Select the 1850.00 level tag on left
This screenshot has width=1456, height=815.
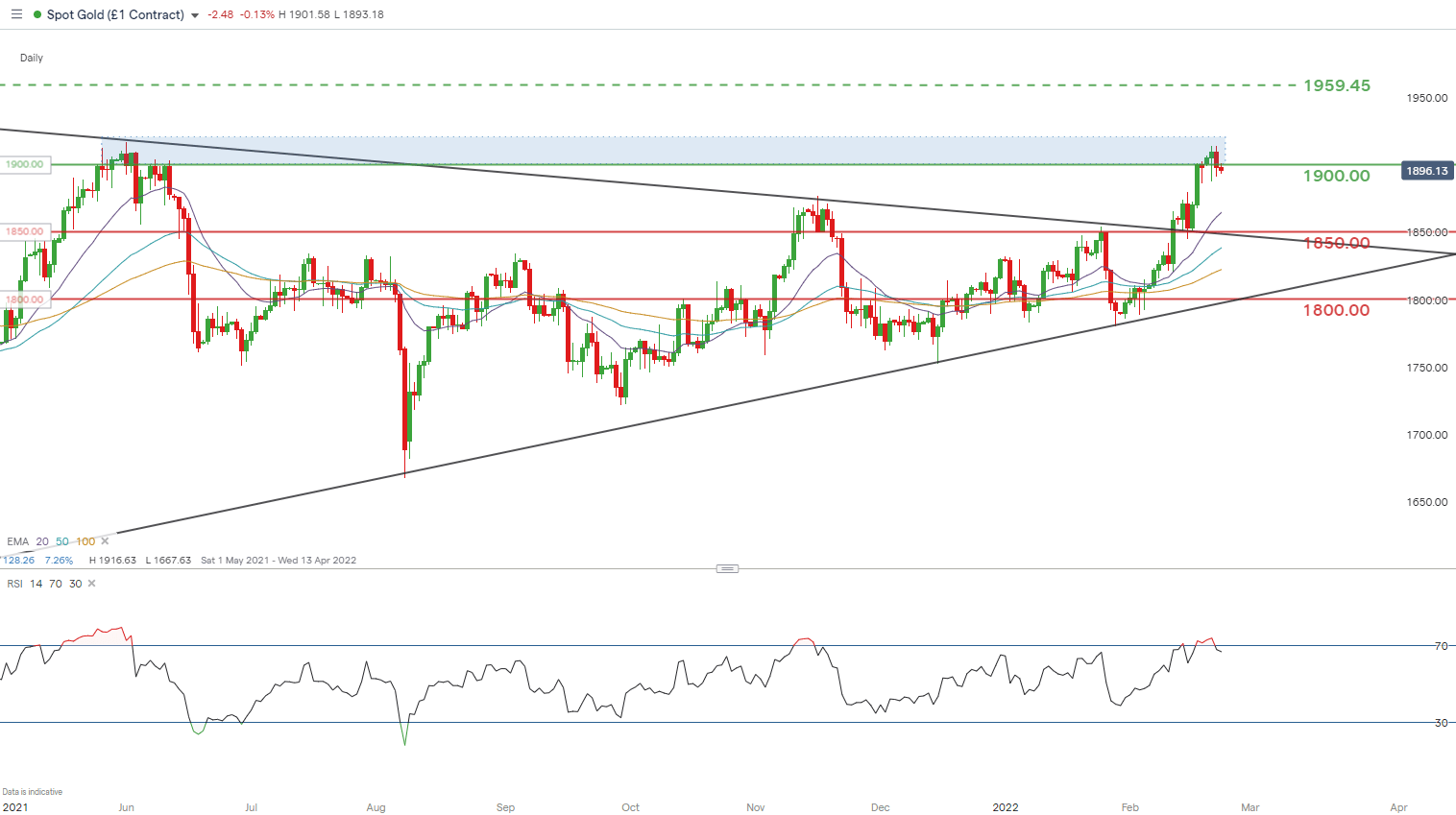click(24, 231)
